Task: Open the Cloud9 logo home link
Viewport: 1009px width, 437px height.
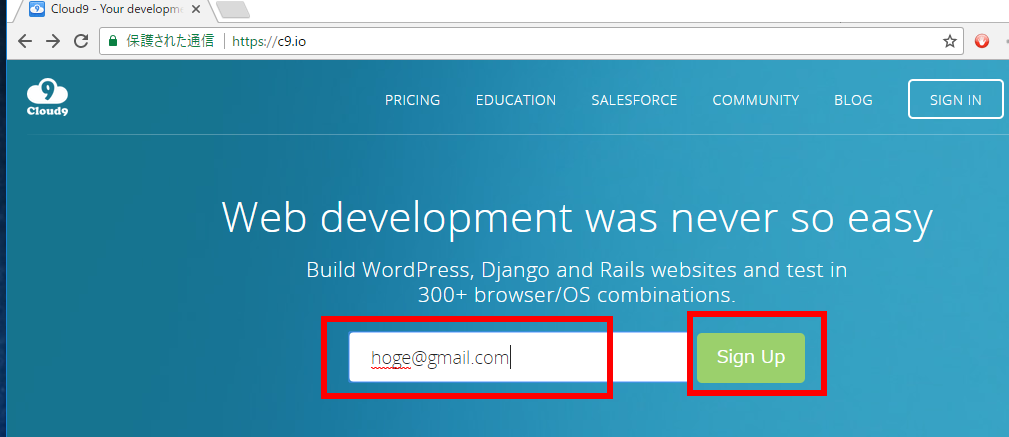Action: click(x=48, y=98)
